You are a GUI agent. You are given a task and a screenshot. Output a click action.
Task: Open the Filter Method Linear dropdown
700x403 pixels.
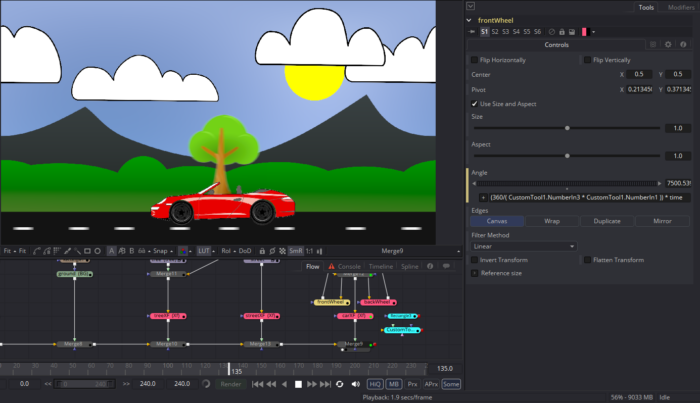point(524,246)
